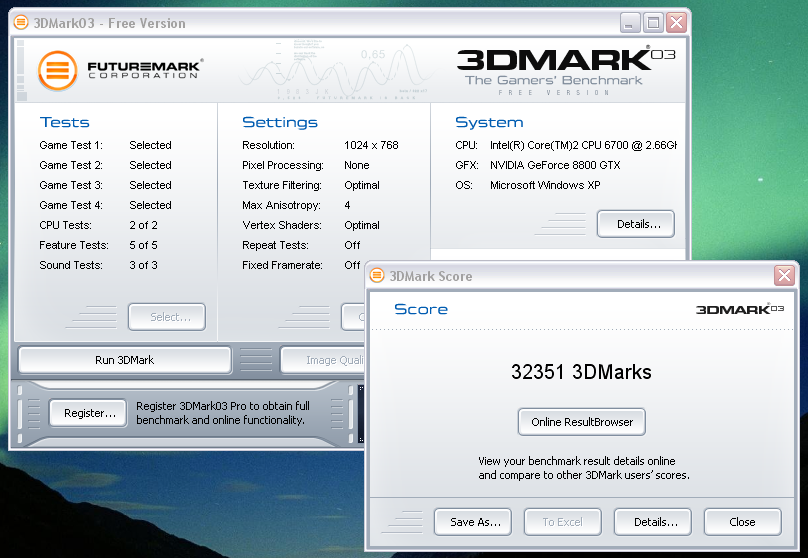Click the '3DMark Score' dialog title text
Image resolution: width=808 pixels, height=558 pixels.
point(431,276)
